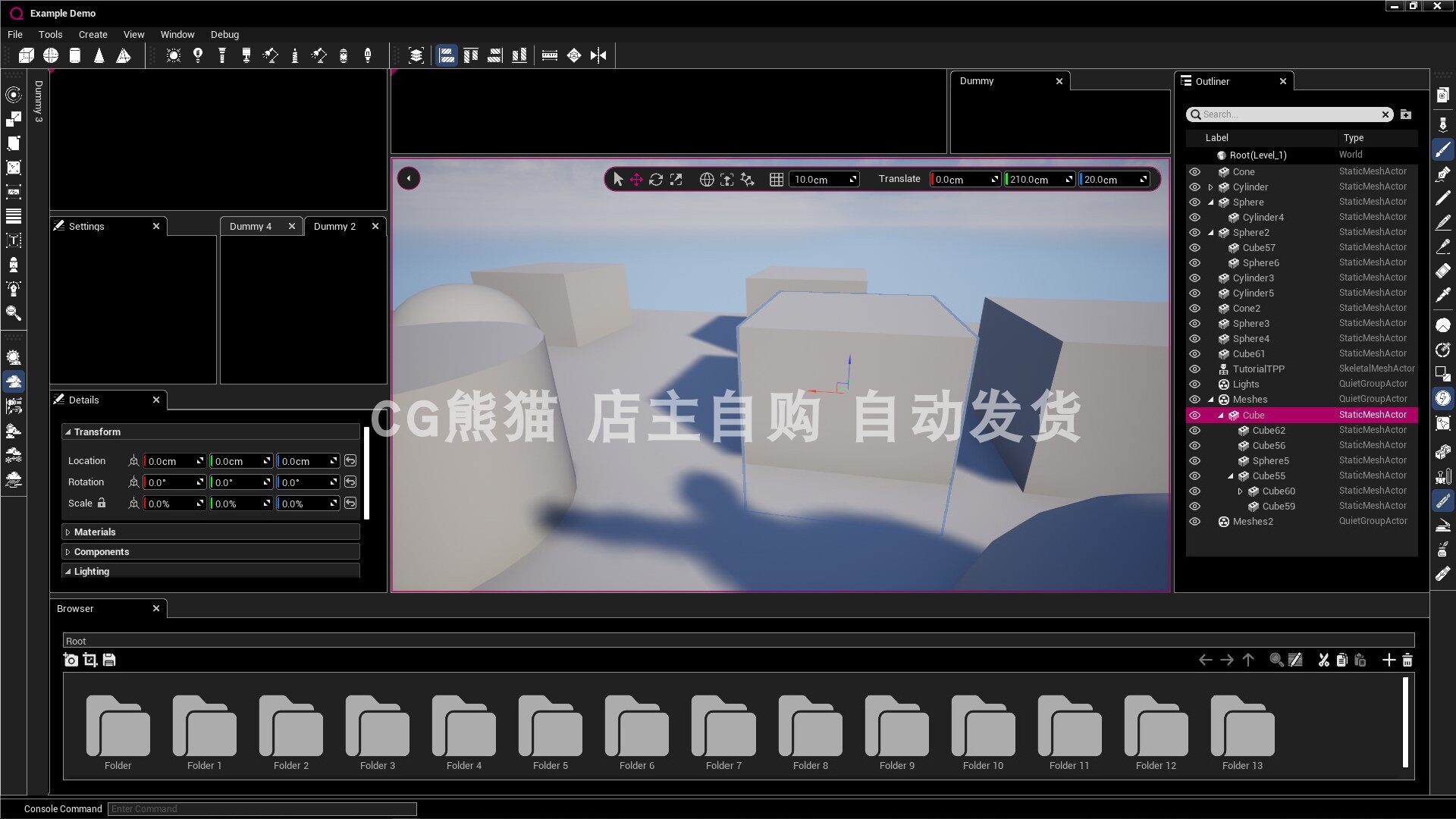Image resolution: width=1456 pixels, height=819 pixels.
Task: Click the world coordinate globe icon
Action: (x=706, y=180)
